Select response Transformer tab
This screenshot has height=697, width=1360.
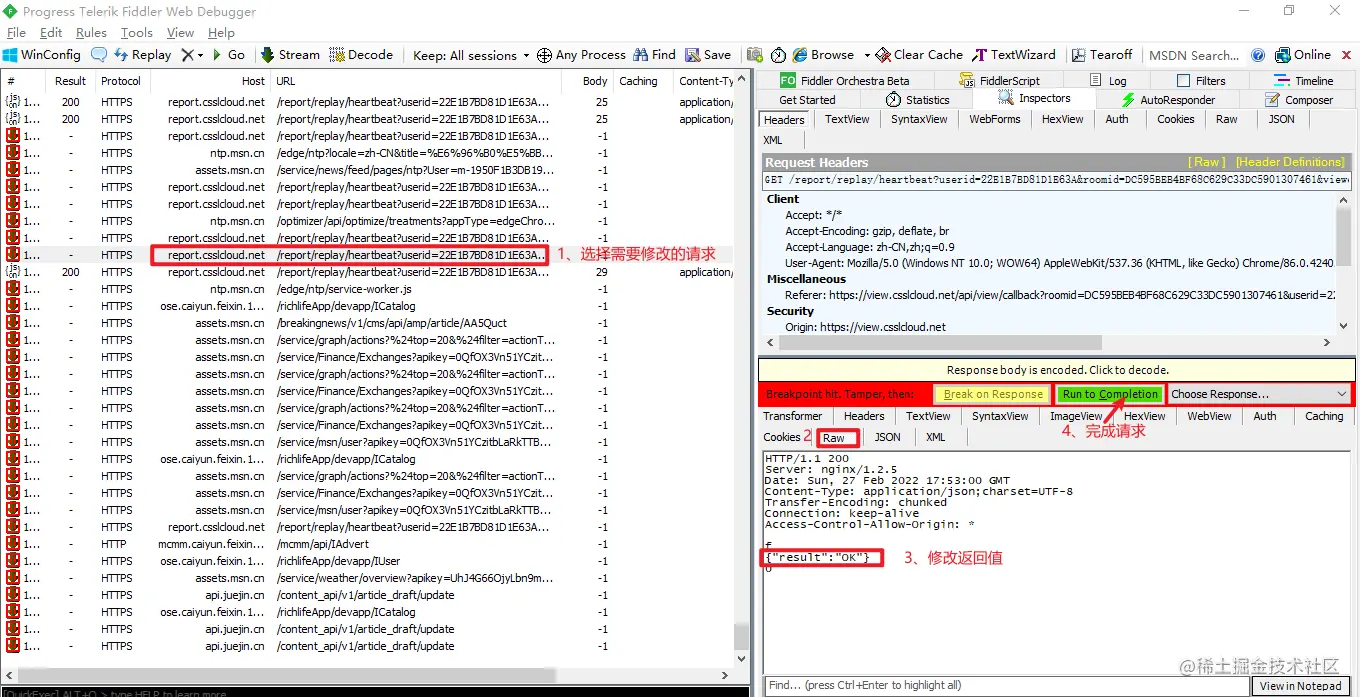792,416
